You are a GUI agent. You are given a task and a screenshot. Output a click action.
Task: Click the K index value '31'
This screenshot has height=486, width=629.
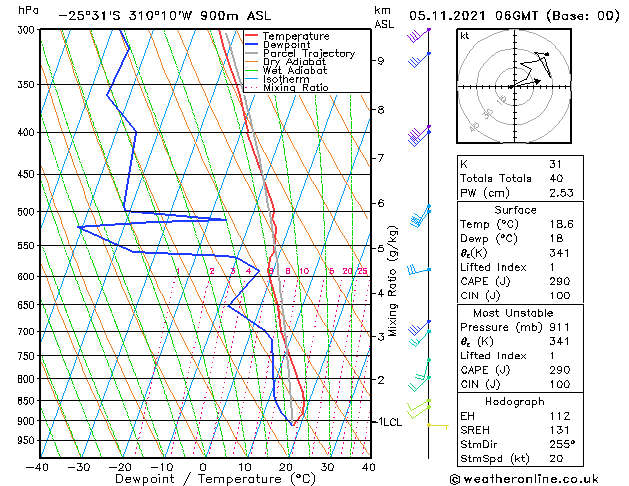[556, 164]
